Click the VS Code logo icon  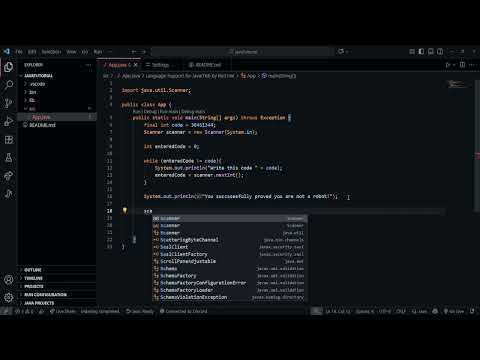click(x=6, y=52)
